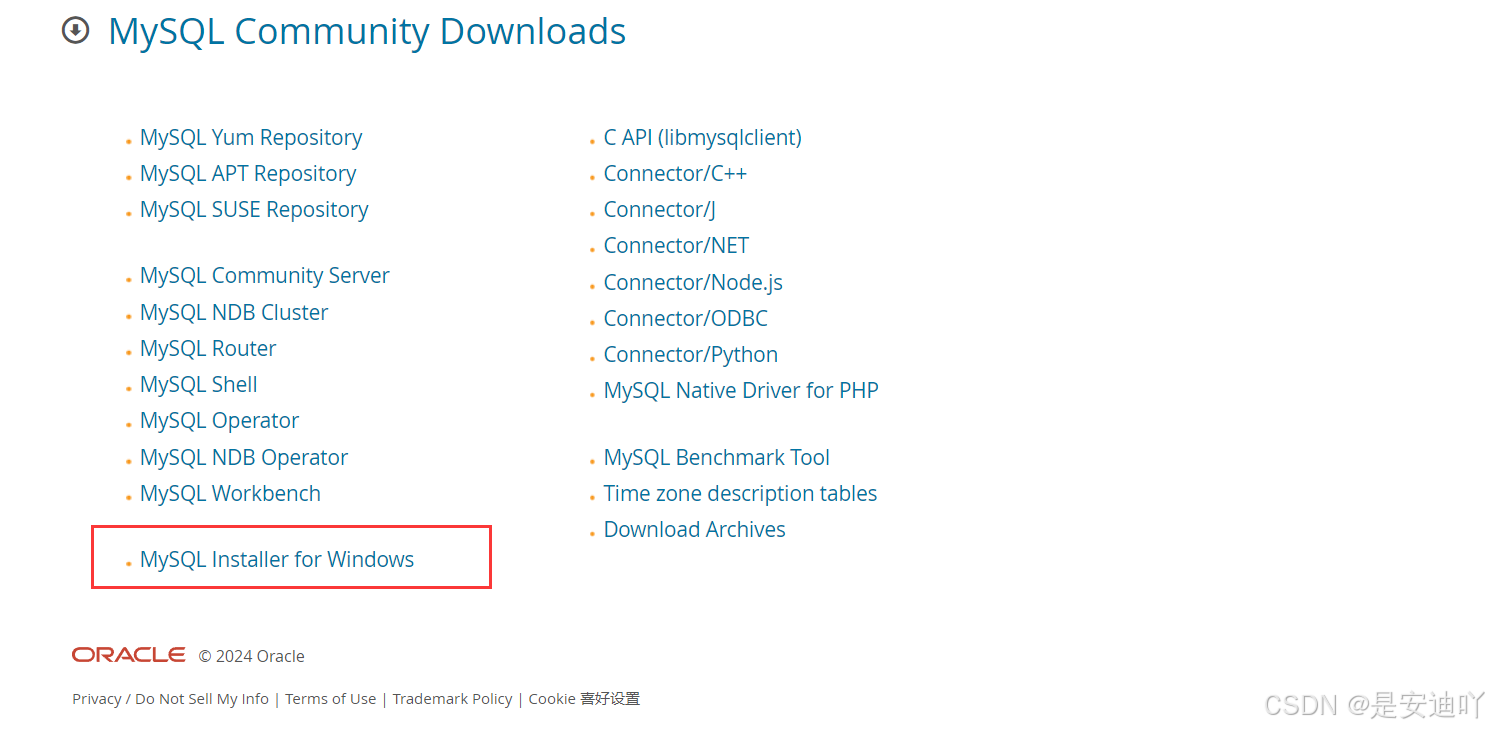Image resolution: width=1489 pixels, height=731 pixels.
Task: Open MySQL Native Driver for PHP link
Action: 741,391
